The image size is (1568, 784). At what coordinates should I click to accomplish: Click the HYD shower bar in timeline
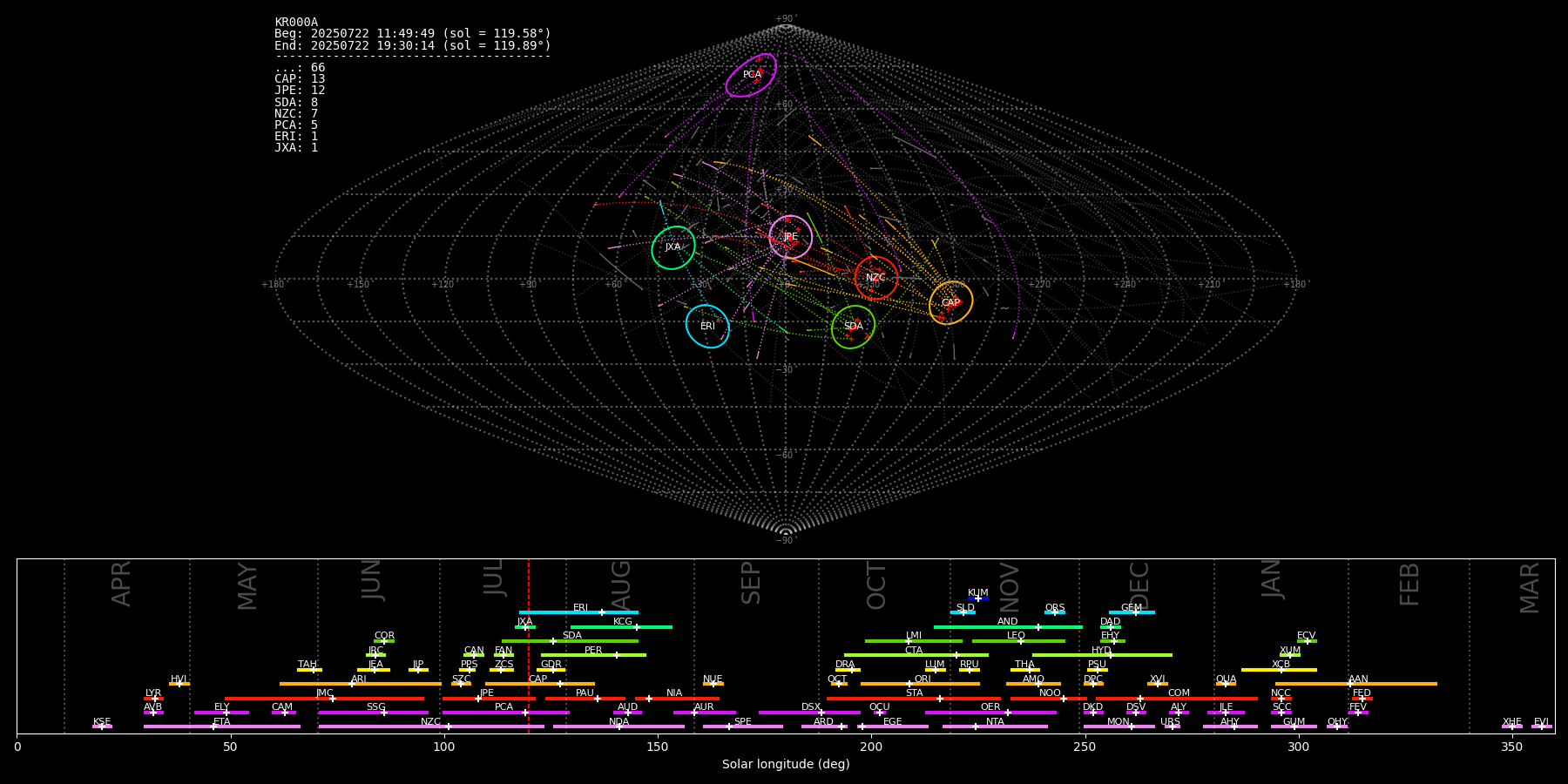[x=1102, y=655]
